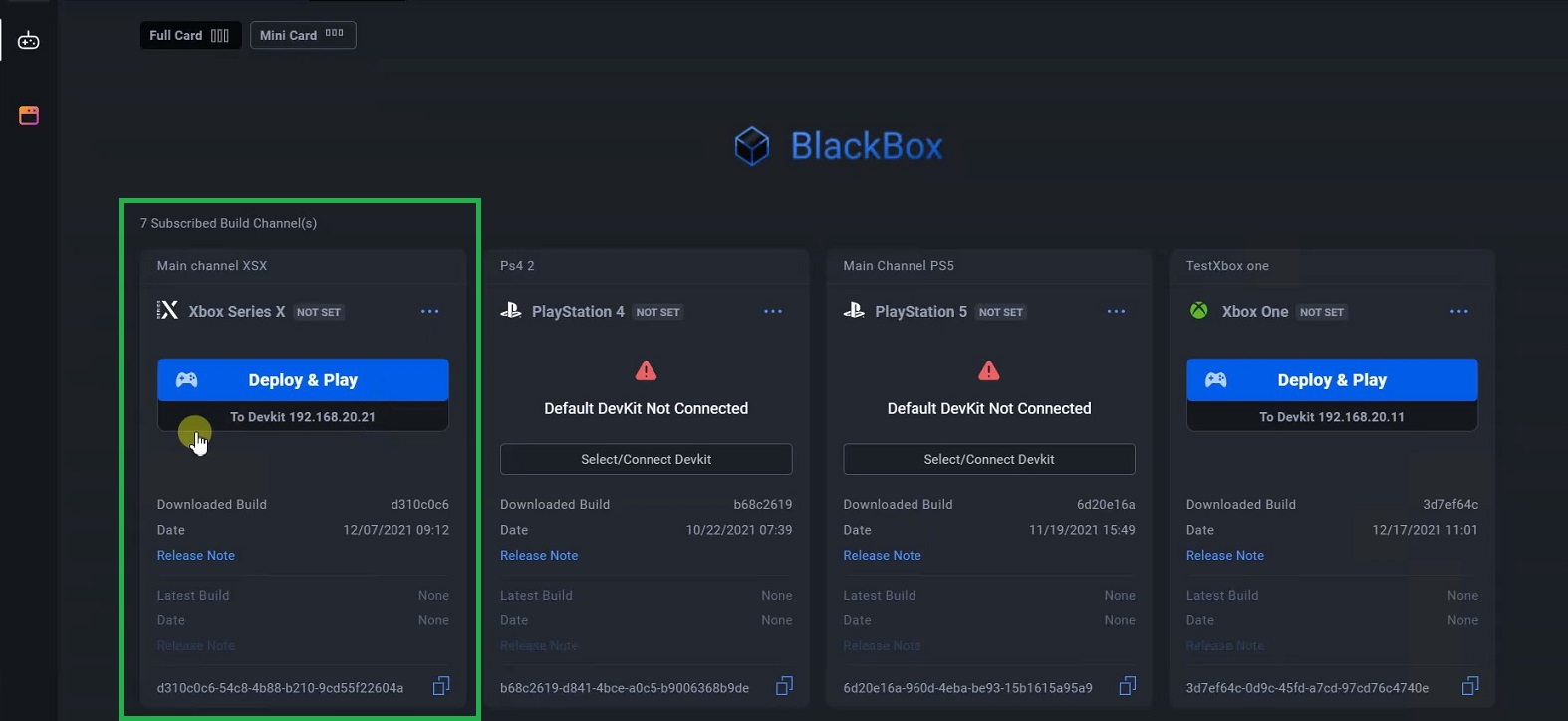Click the 'PlayStation 4' platform name
This screenshot has width=1568, height=721.
(x=578, y=312)
